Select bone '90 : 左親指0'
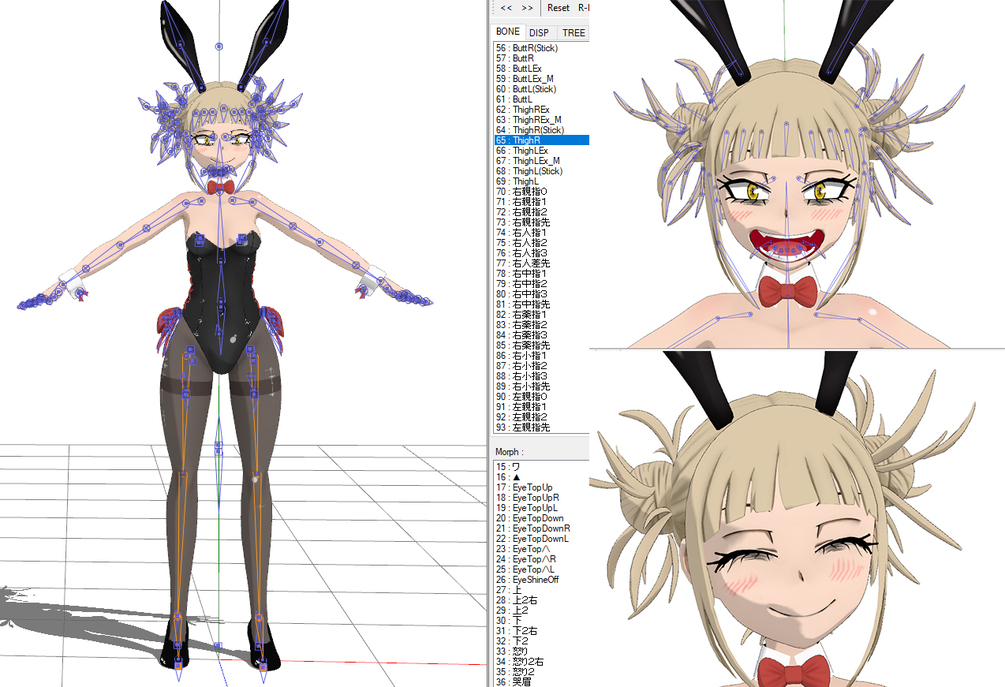Screen dimensions: 1005x687 click(542, 397)
